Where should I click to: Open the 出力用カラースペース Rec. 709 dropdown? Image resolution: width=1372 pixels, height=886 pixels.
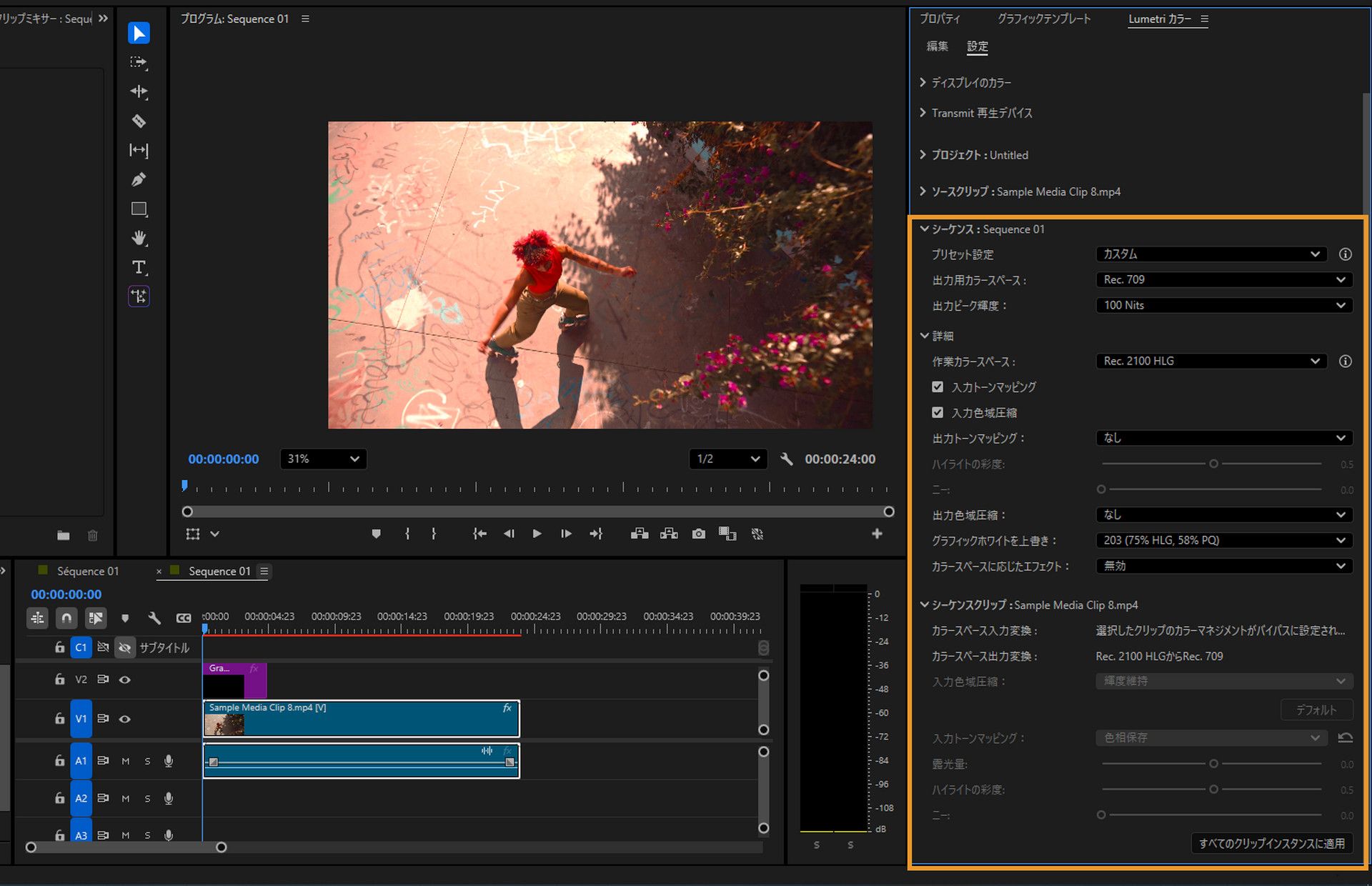[x=1223, y=279]
